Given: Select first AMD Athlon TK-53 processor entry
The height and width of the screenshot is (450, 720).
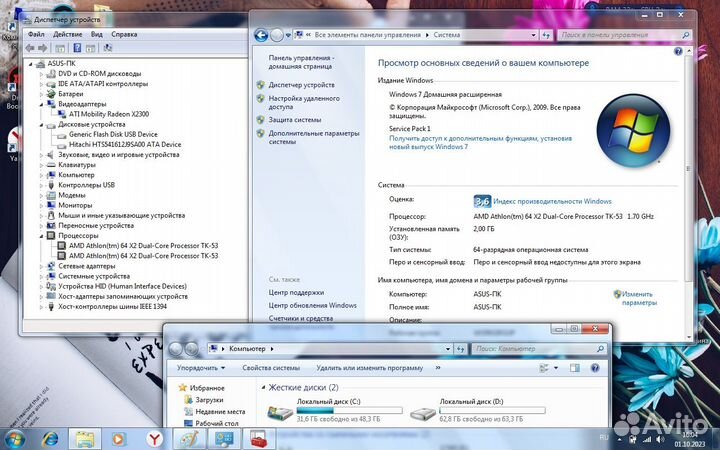Looking at the screenshot, I should pos(143,246).
